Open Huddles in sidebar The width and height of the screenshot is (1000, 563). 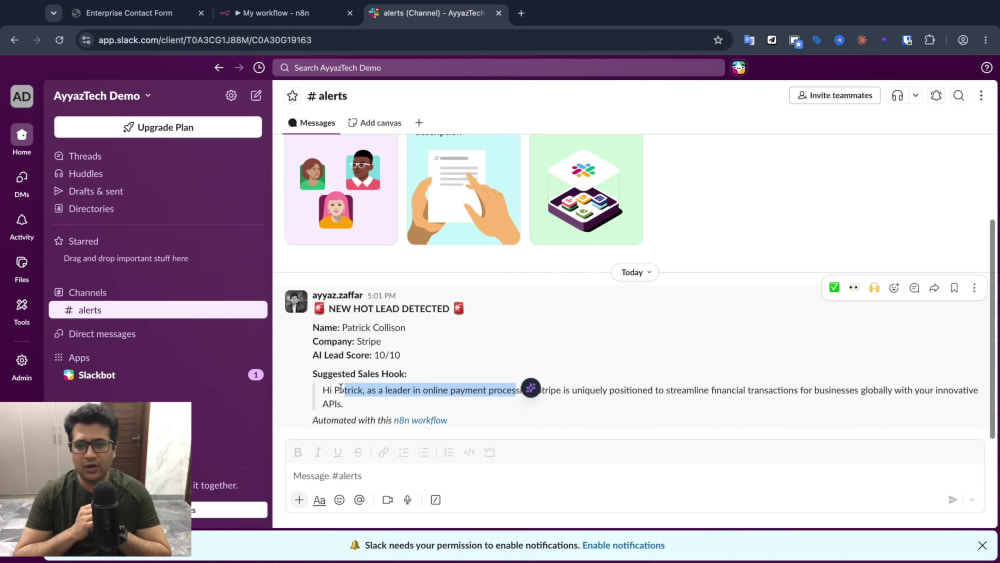85,173
